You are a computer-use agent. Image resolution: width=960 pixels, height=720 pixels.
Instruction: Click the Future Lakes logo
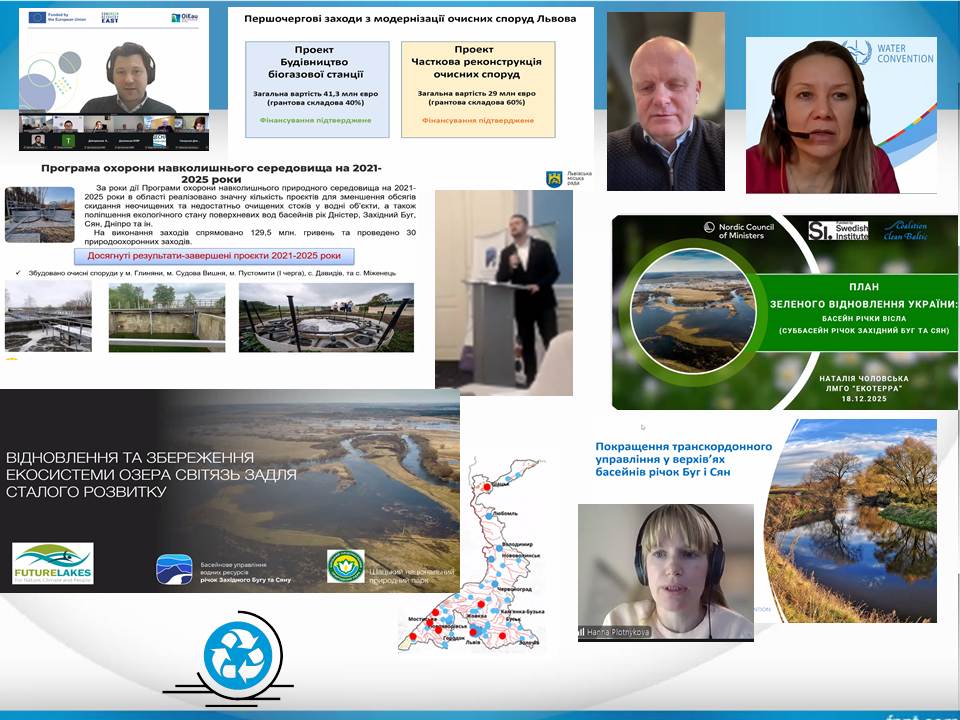[53, 564]
